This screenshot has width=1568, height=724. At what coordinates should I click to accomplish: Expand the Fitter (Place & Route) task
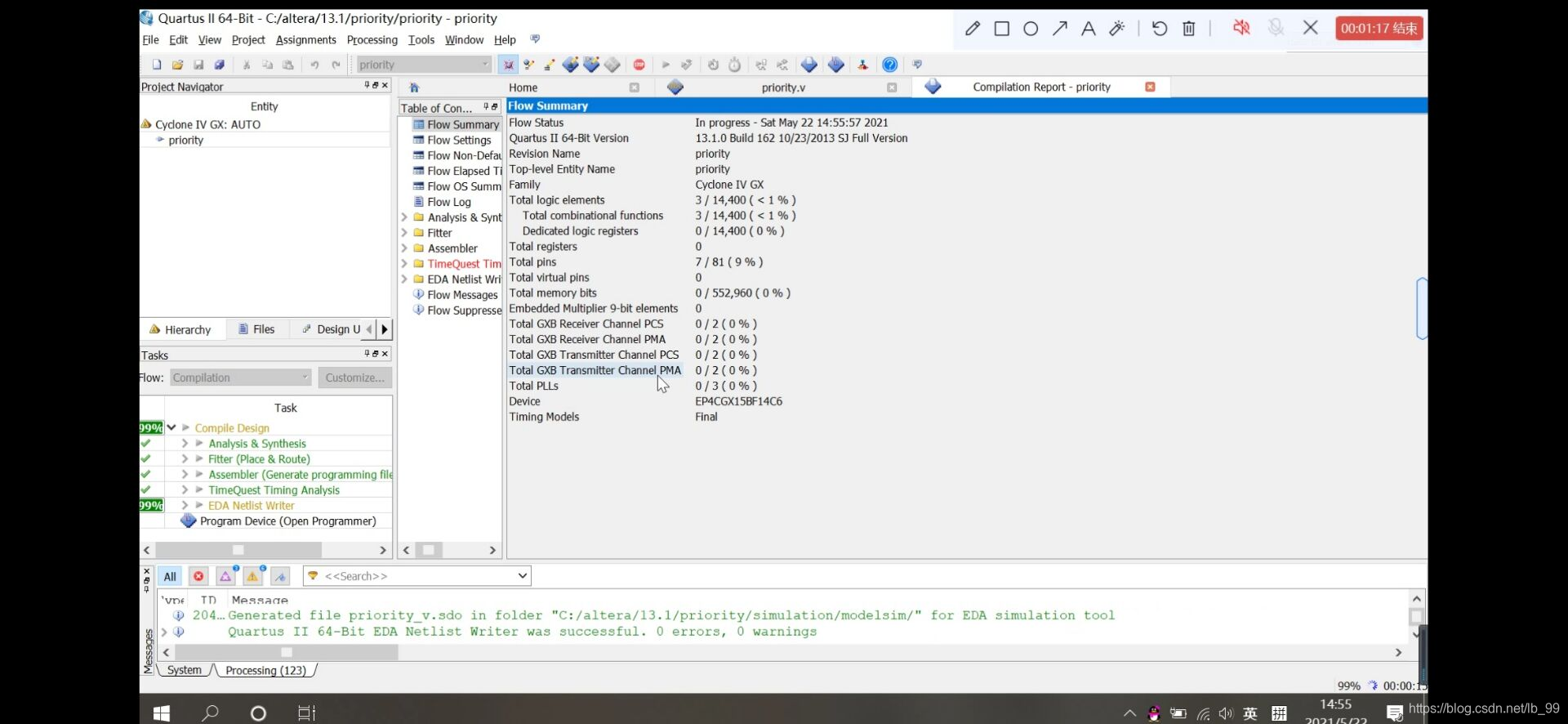click(185, 459)
